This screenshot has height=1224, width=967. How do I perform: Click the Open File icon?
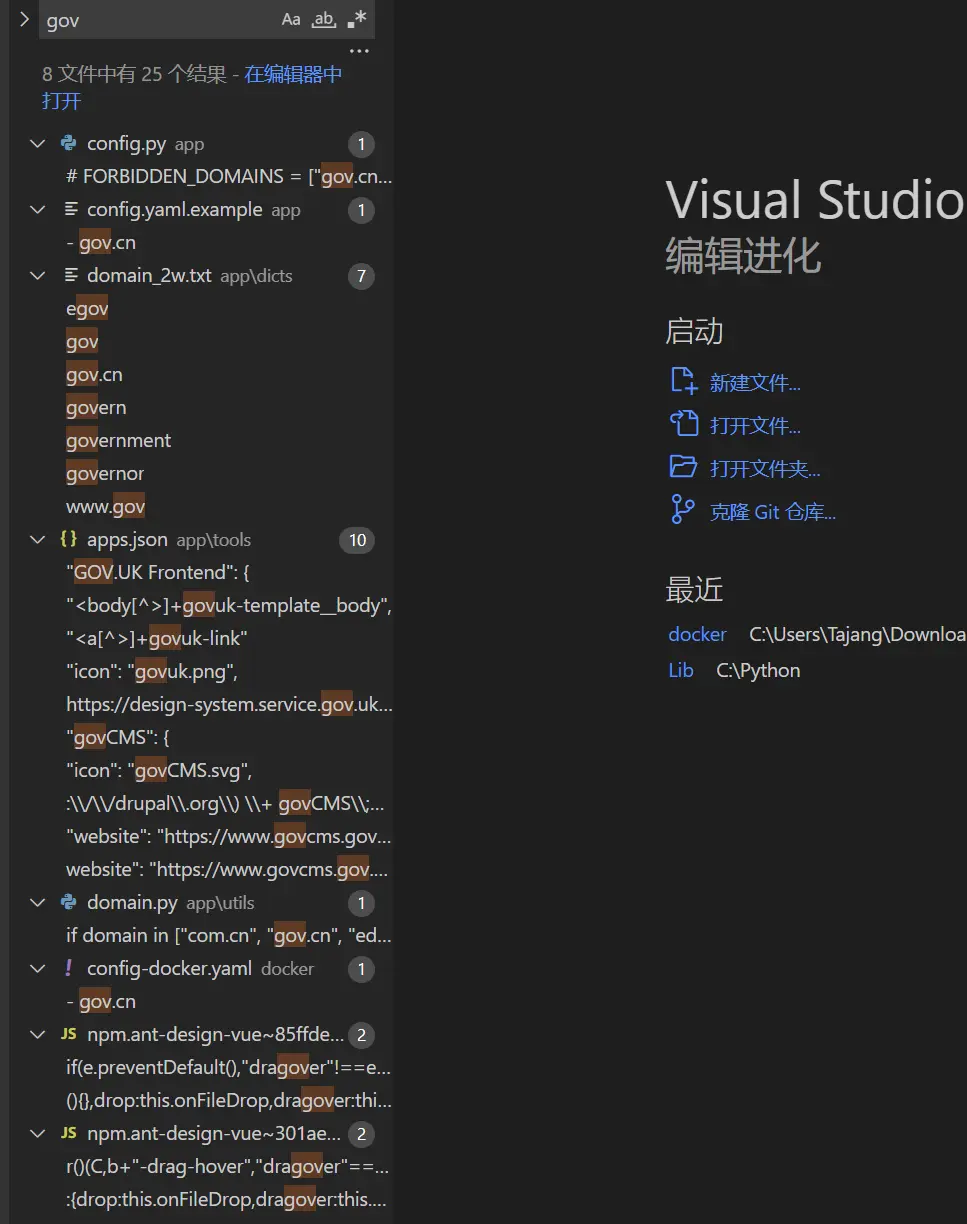683,424
